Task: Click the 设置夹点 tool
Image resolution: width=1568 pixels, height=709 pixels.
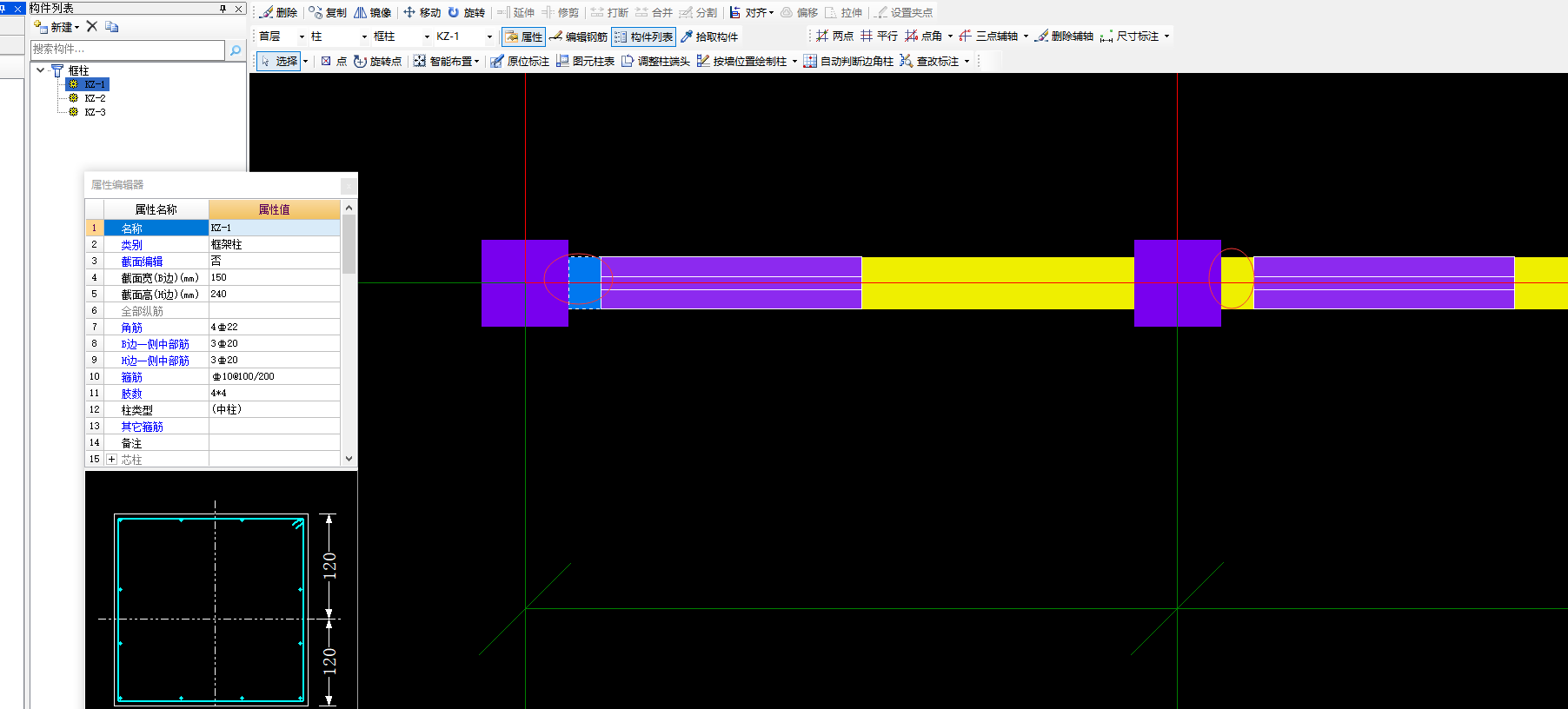Action: (903, 12)
